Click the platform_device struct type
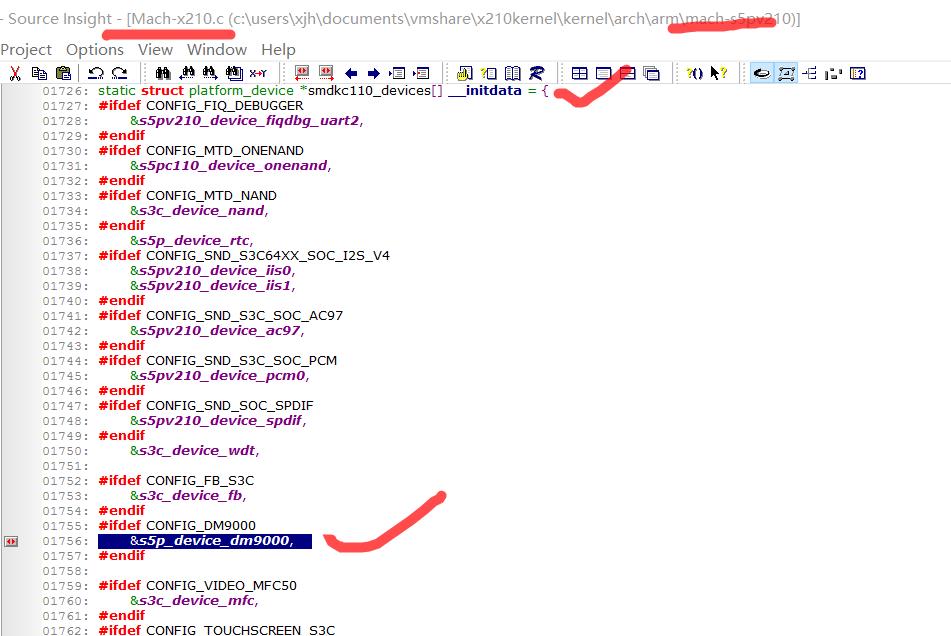This screenshot has height=636, width=951. coord(241,91)
